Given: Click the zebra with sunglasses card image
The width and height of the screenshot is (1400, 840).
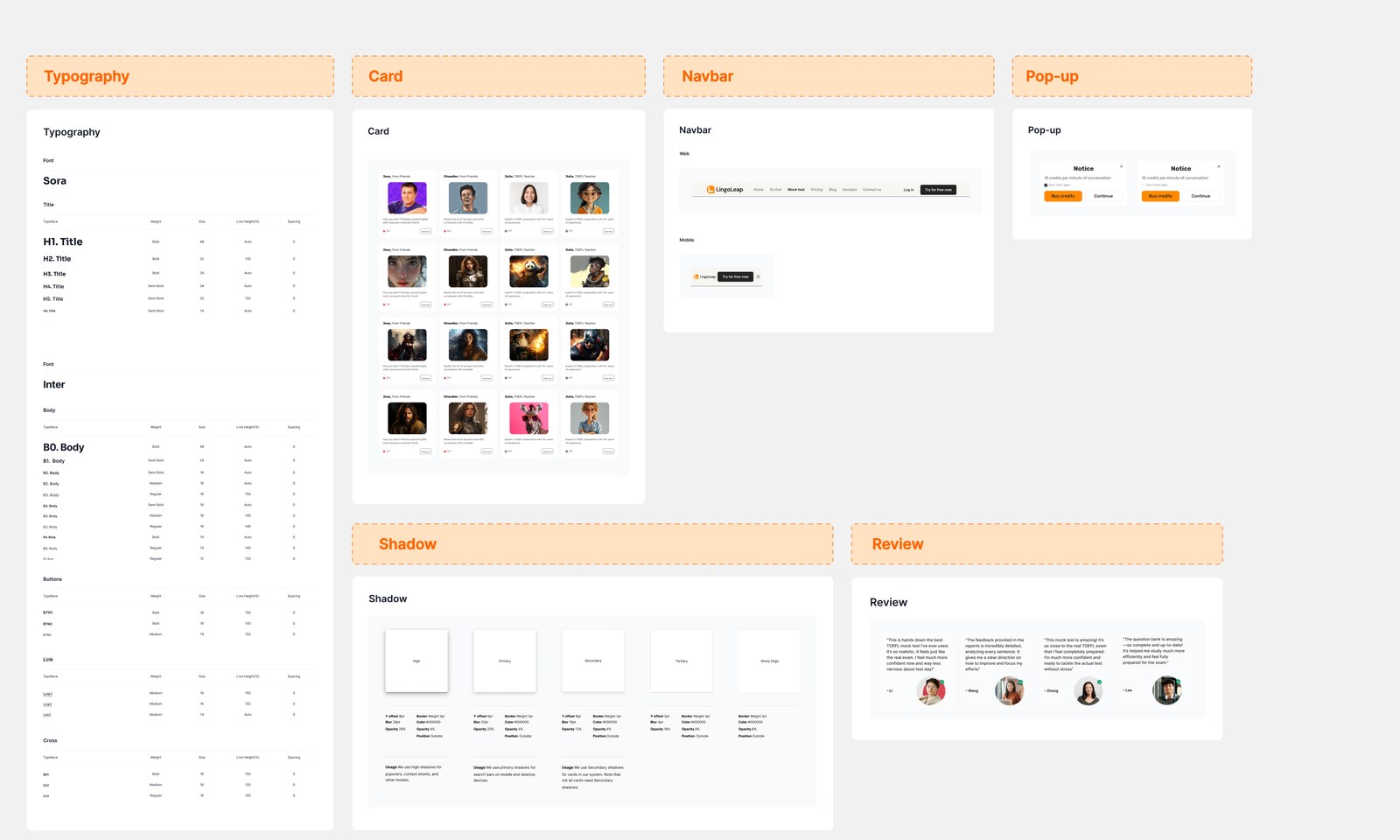Looking at the screenshot, I should point(529,418).
